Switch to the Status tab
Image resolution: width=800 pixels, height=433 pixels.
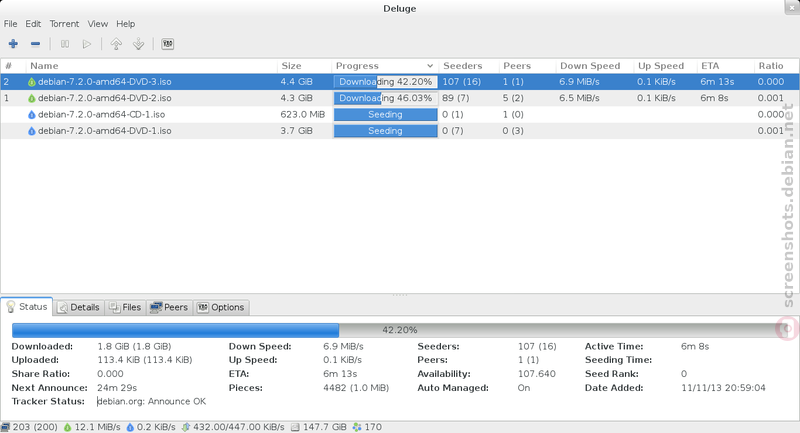(x=27, y=307)
